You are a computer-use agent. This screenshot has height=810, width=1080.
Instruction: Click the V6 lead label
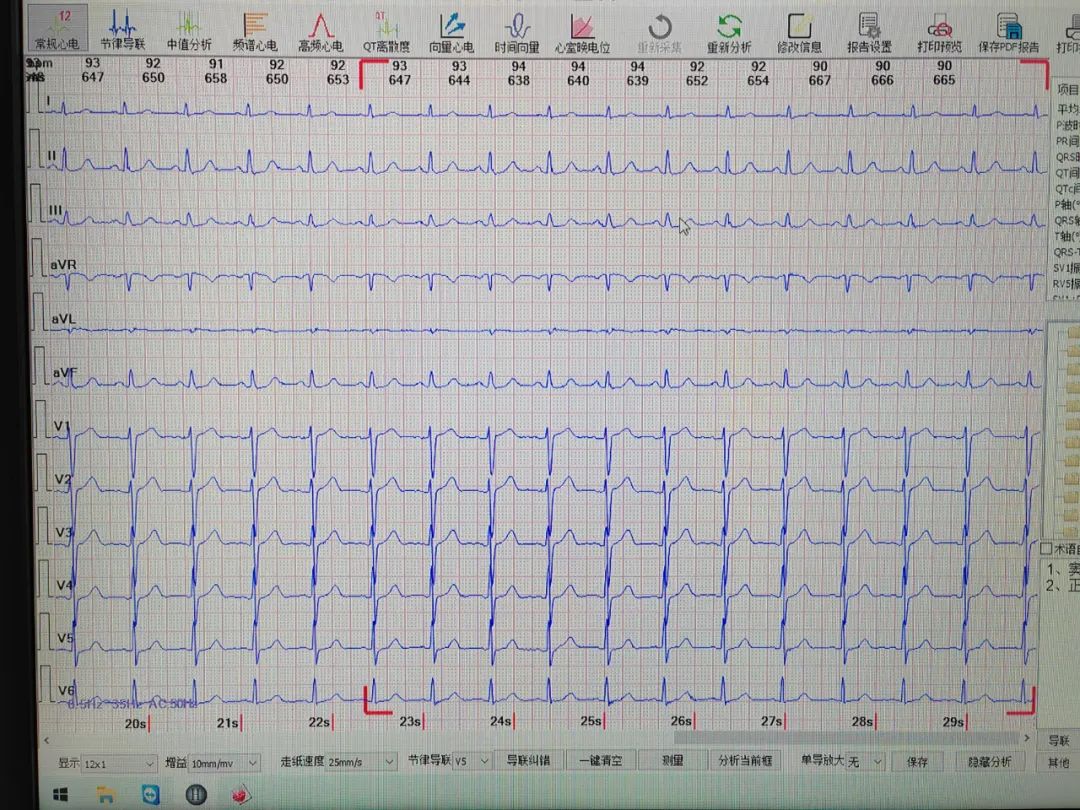click(x=66, y=689)
